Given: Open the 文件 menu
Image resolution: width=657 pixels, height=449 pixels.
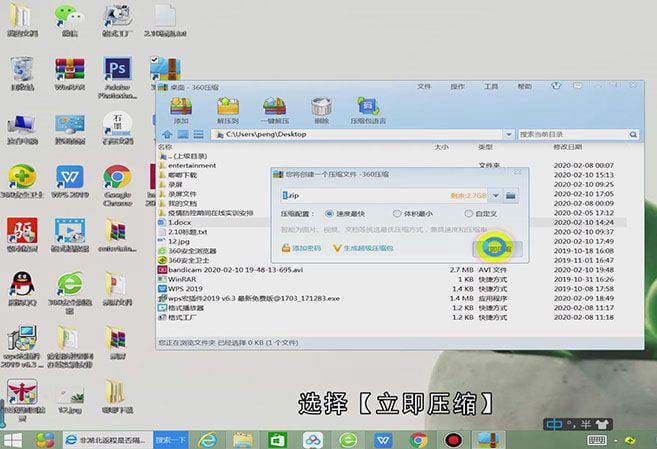Looking at the screenshot, I should coord(424,86).
